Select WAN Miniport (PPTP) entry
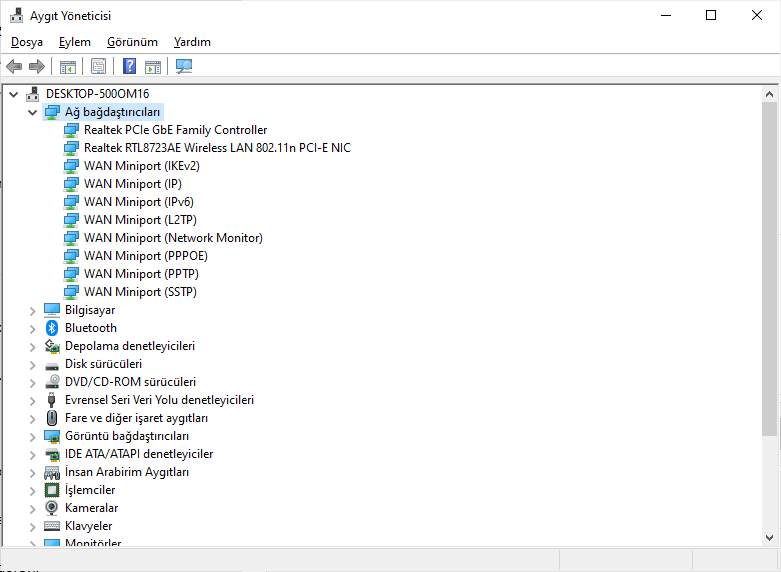The width and height of the screenshot is (781, 572). click(141, 274)
